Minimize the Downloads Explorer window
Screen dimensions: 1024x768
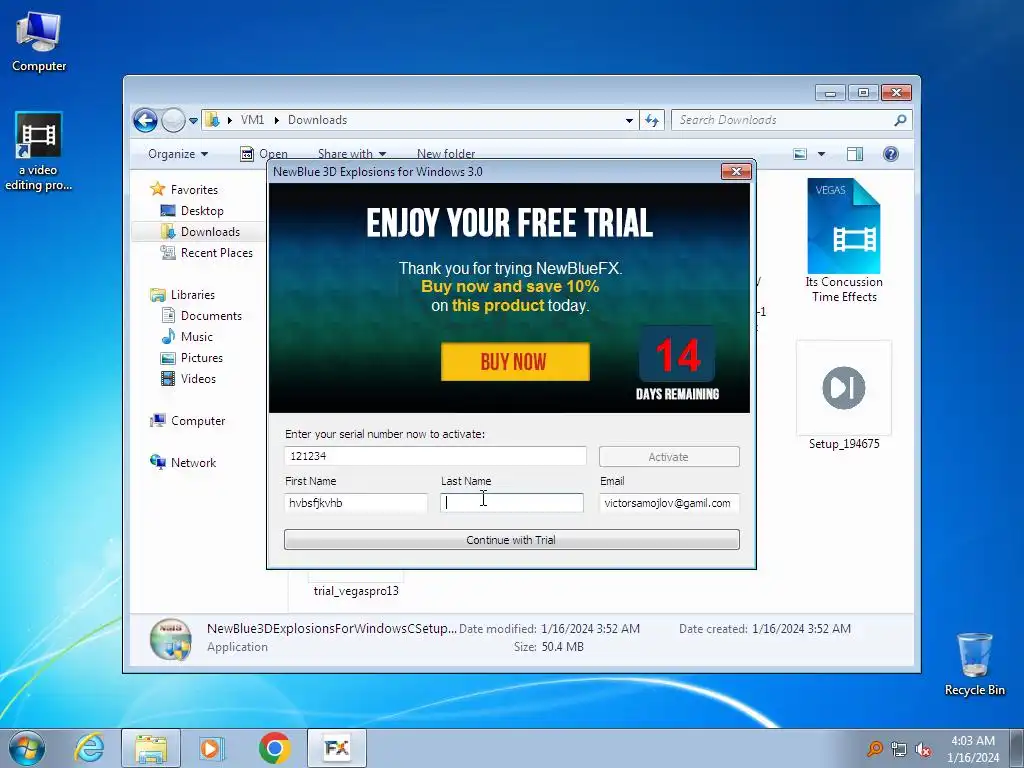click(x=830, y=93)
